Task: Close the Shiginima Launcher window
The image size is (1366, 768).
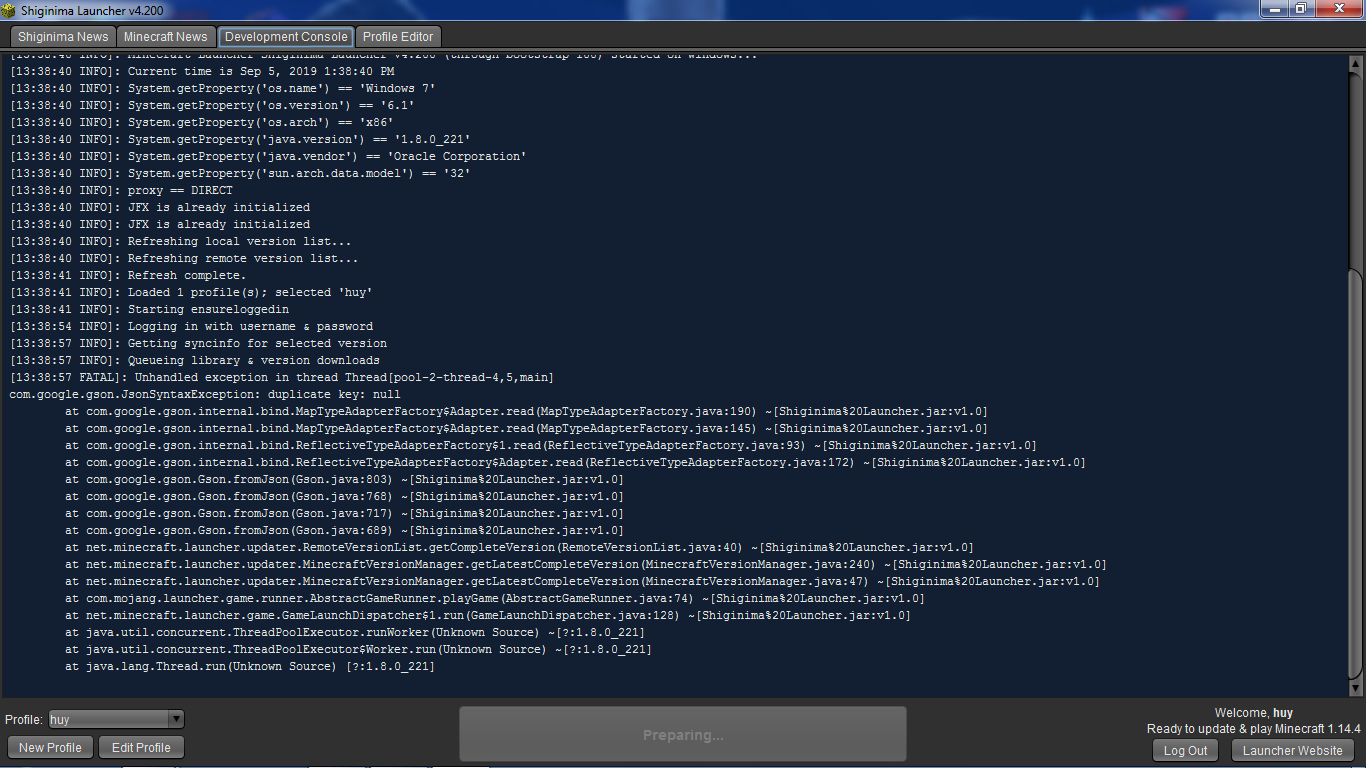Action: pyautogui.click(x=1338, y=8)
